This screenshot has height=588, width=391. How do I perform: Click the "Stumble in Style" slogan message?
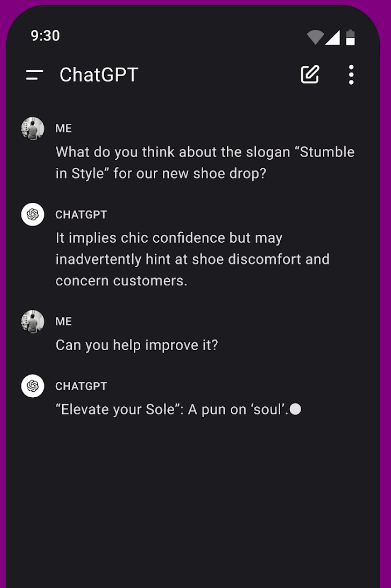coord(205,163)
